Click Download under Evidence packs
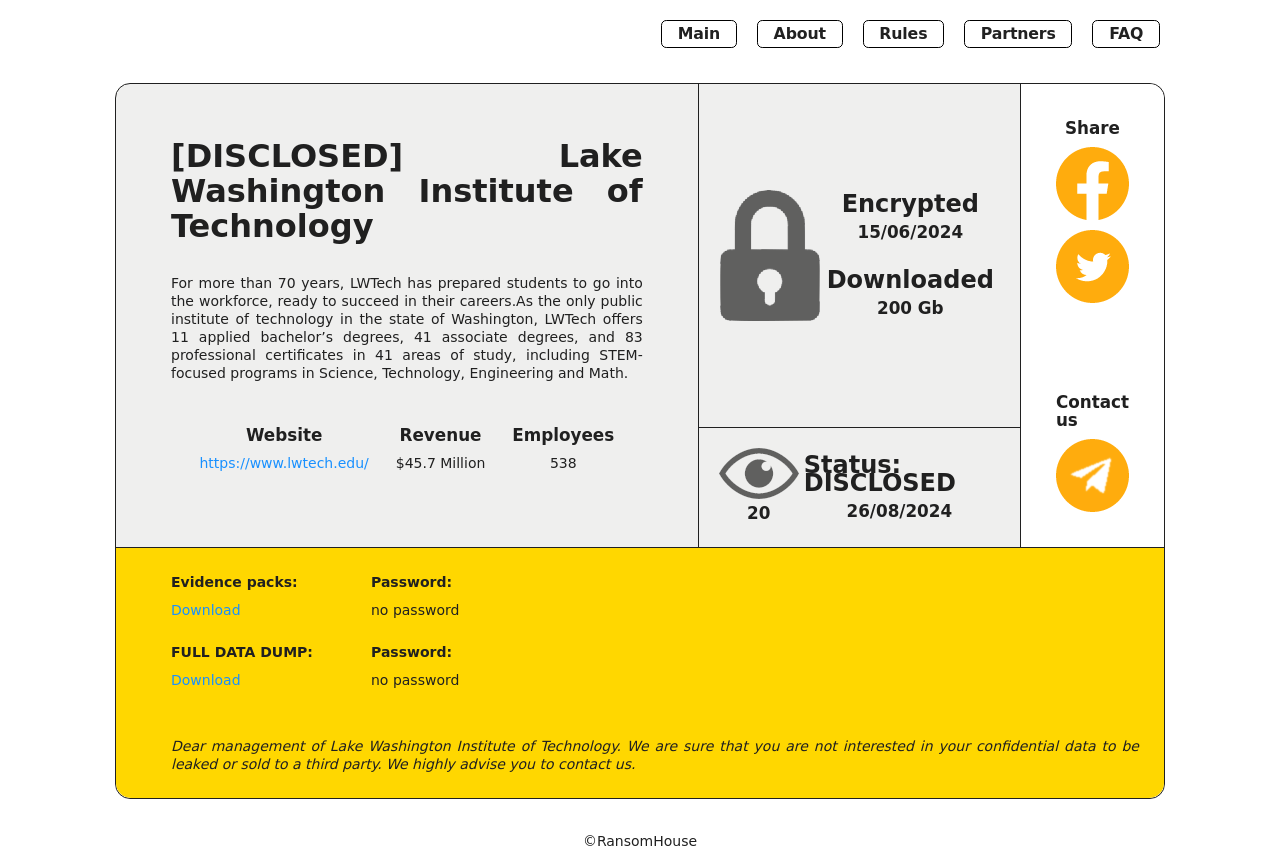 point(206,610)
